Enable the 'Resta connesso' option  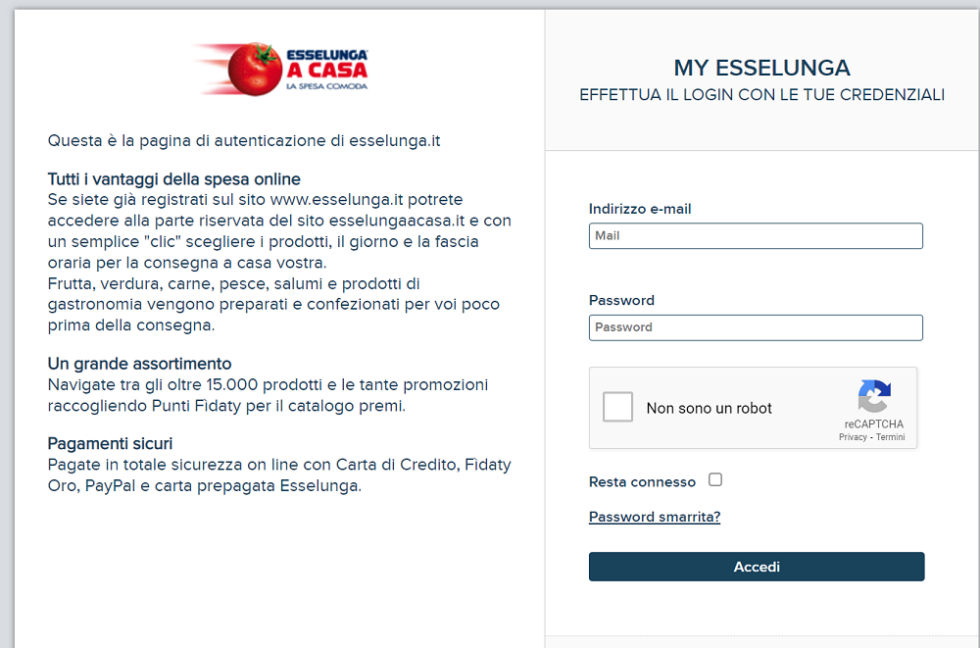(x=715, y=480)
